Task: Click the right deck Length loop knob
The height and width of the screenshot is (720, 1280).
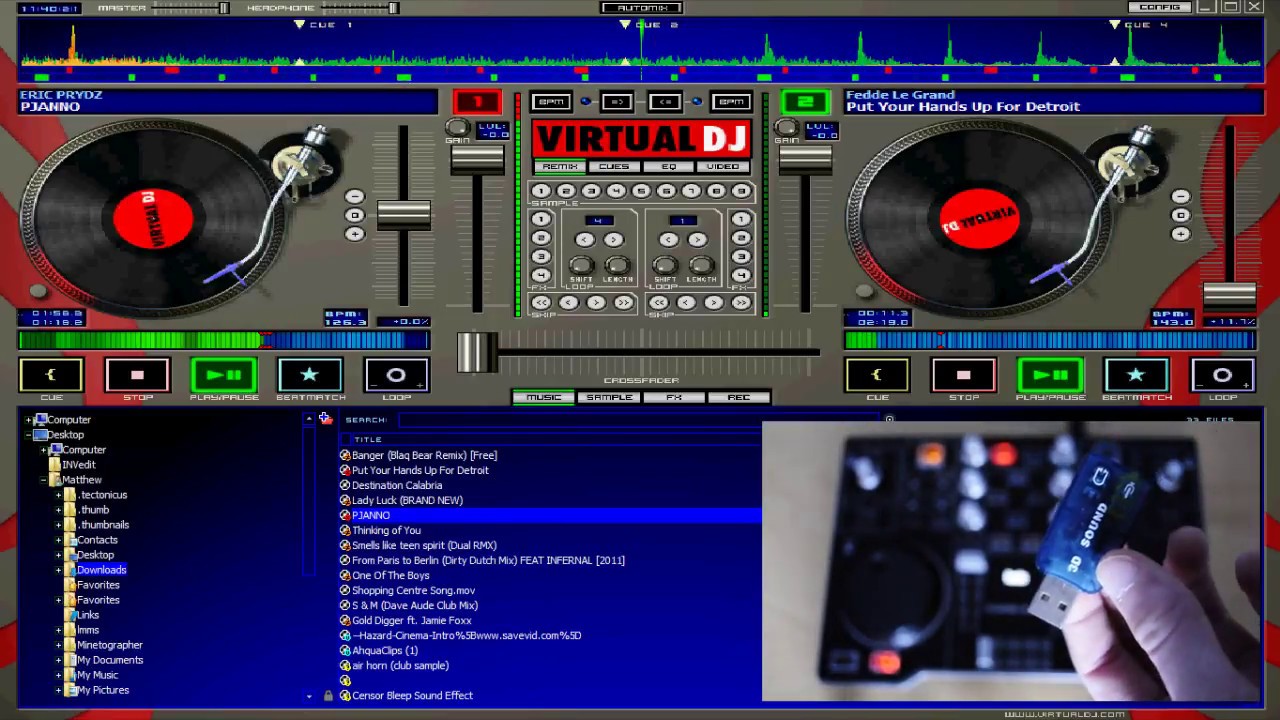Action: (701, 265)
